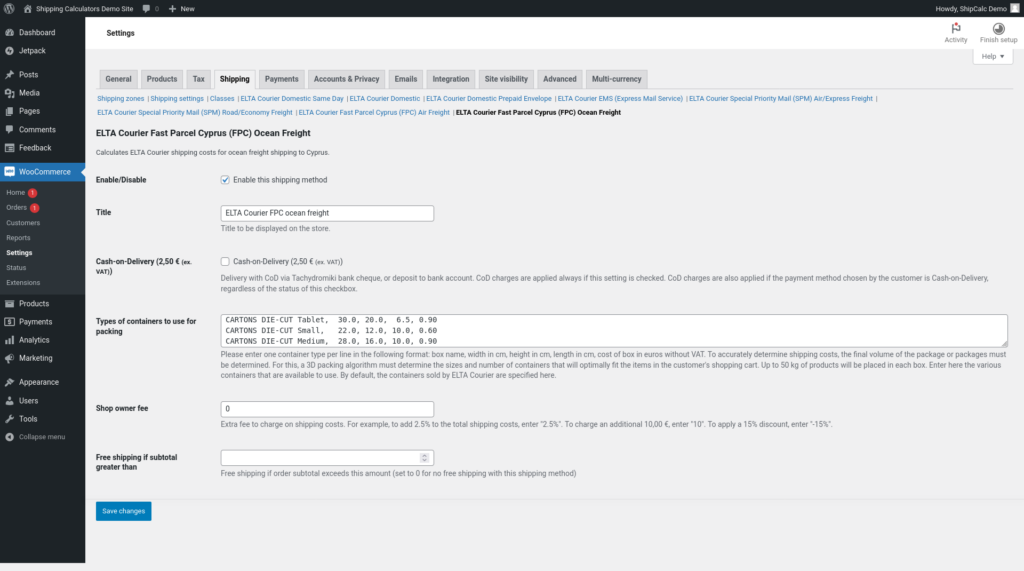Check the Cash-on-Delivery checkbox
Image resolution: width=1024 pixels, height=571 pixels.
point(225,261)
